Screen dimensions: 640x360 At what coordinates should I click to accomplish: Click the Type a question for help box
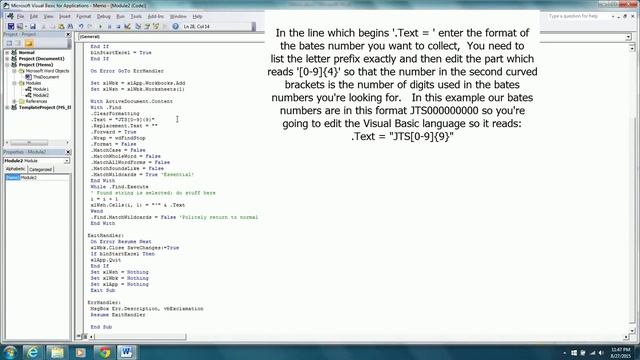point(578,16)
